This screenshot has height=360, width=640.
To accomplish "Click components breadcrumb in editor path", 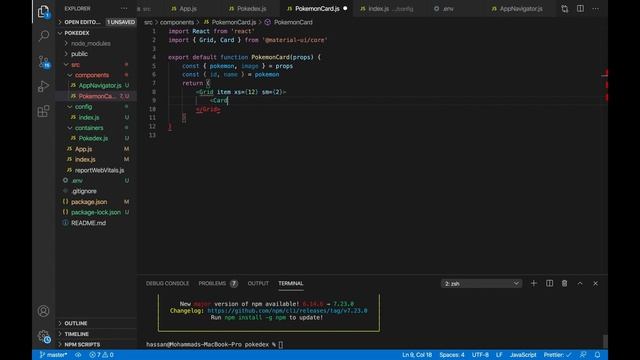I will 177,22.
